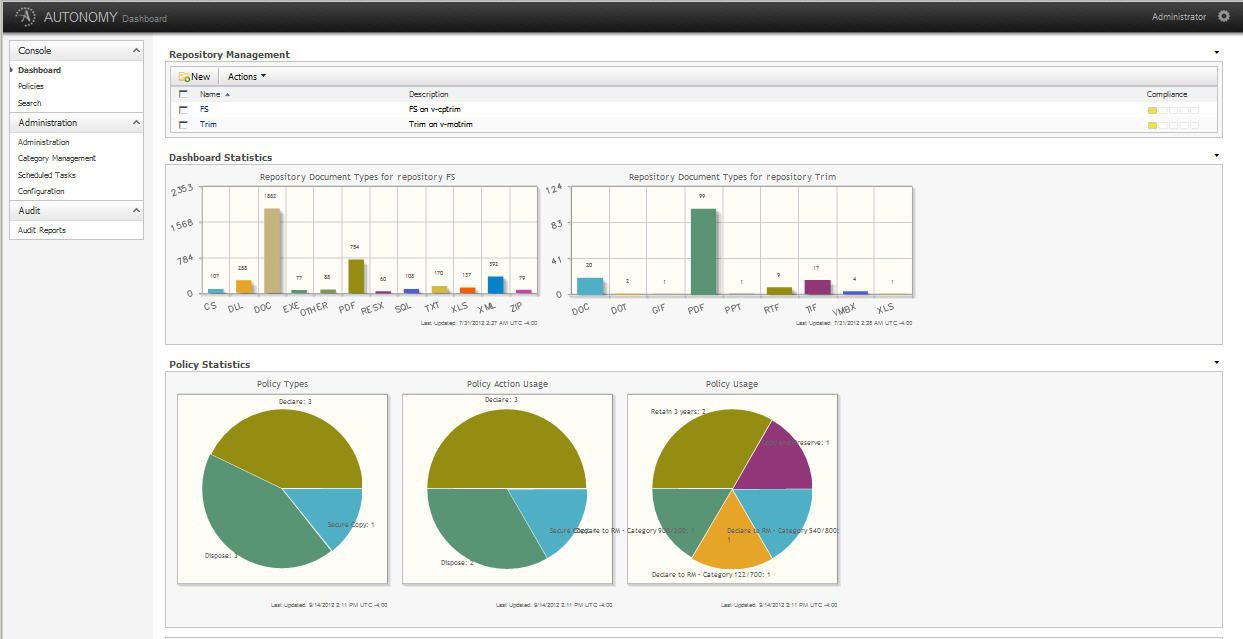Go to Category Management

(x=57, y=159)
